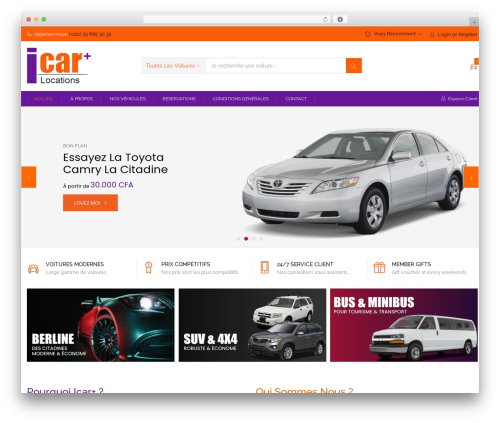
Task: Click the Essayez La Toyota Camry heading
Action: coord(115,163)
